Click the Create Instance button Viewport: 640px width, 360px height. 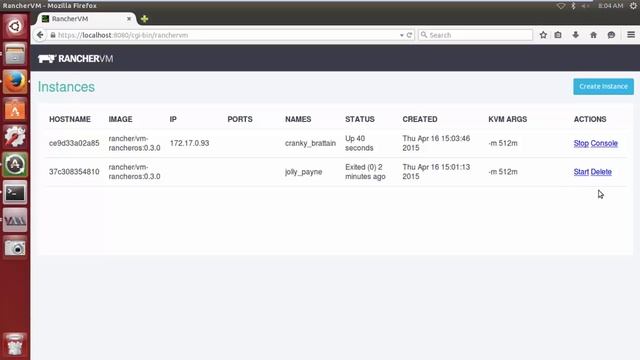603,87
